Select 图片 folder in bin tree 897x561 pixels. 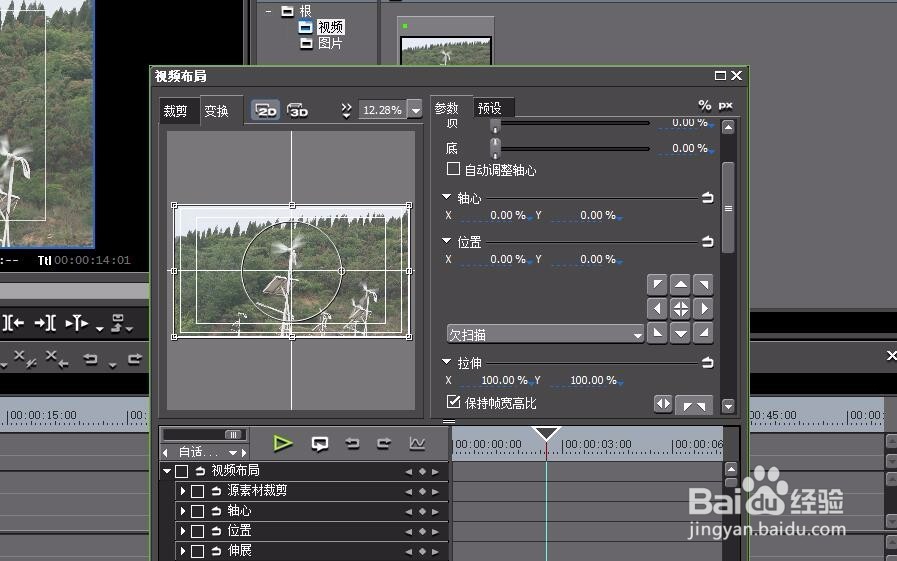pyautogui.click(x=330, y=43)
